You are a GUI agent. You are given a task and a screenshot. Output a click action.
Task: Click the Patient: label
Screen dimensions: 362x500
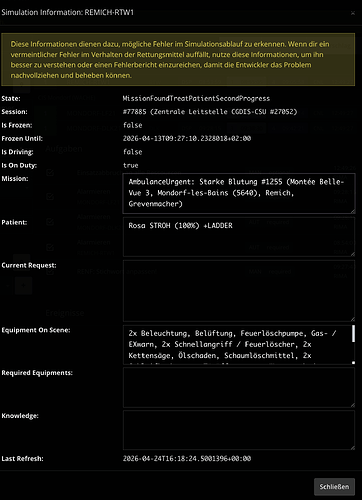[14, 222]
